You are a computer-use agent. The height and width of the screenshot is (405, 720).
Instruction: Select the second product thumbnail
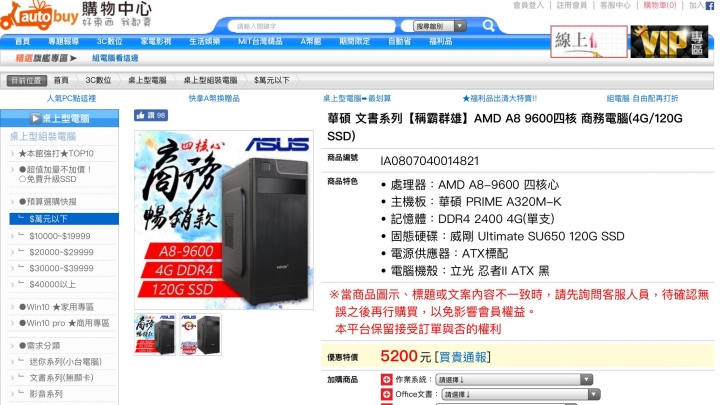201,335
